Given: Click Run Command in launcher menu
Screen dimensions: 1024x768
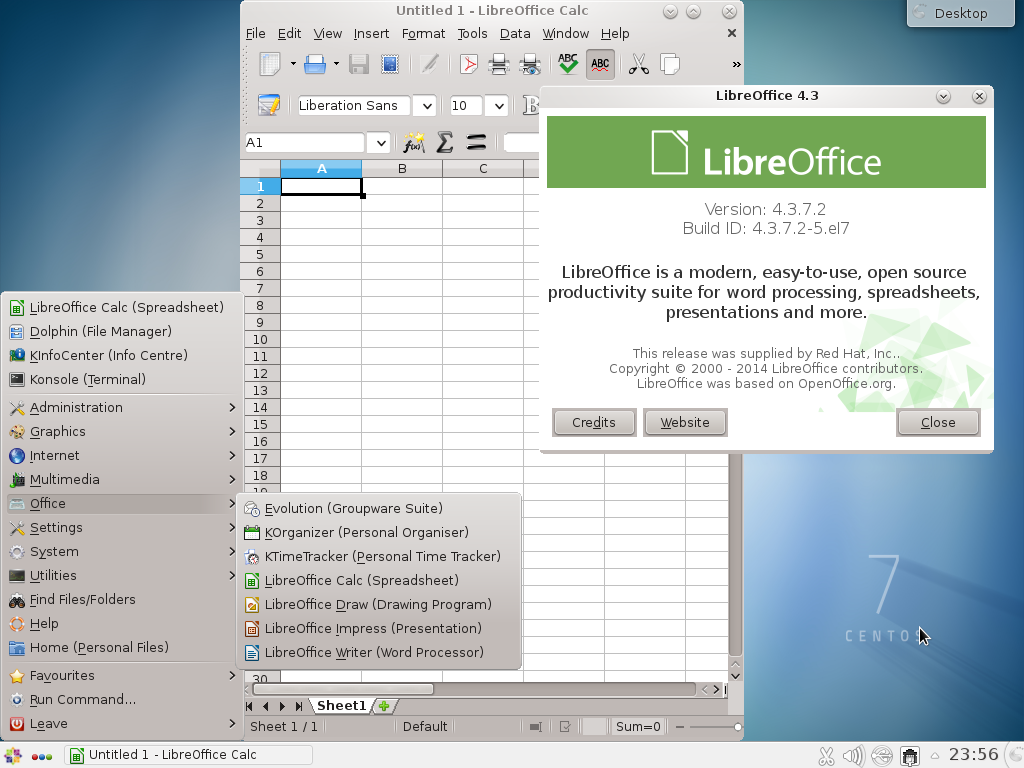Looking at the screenshot, I should [x=123, y=700].
